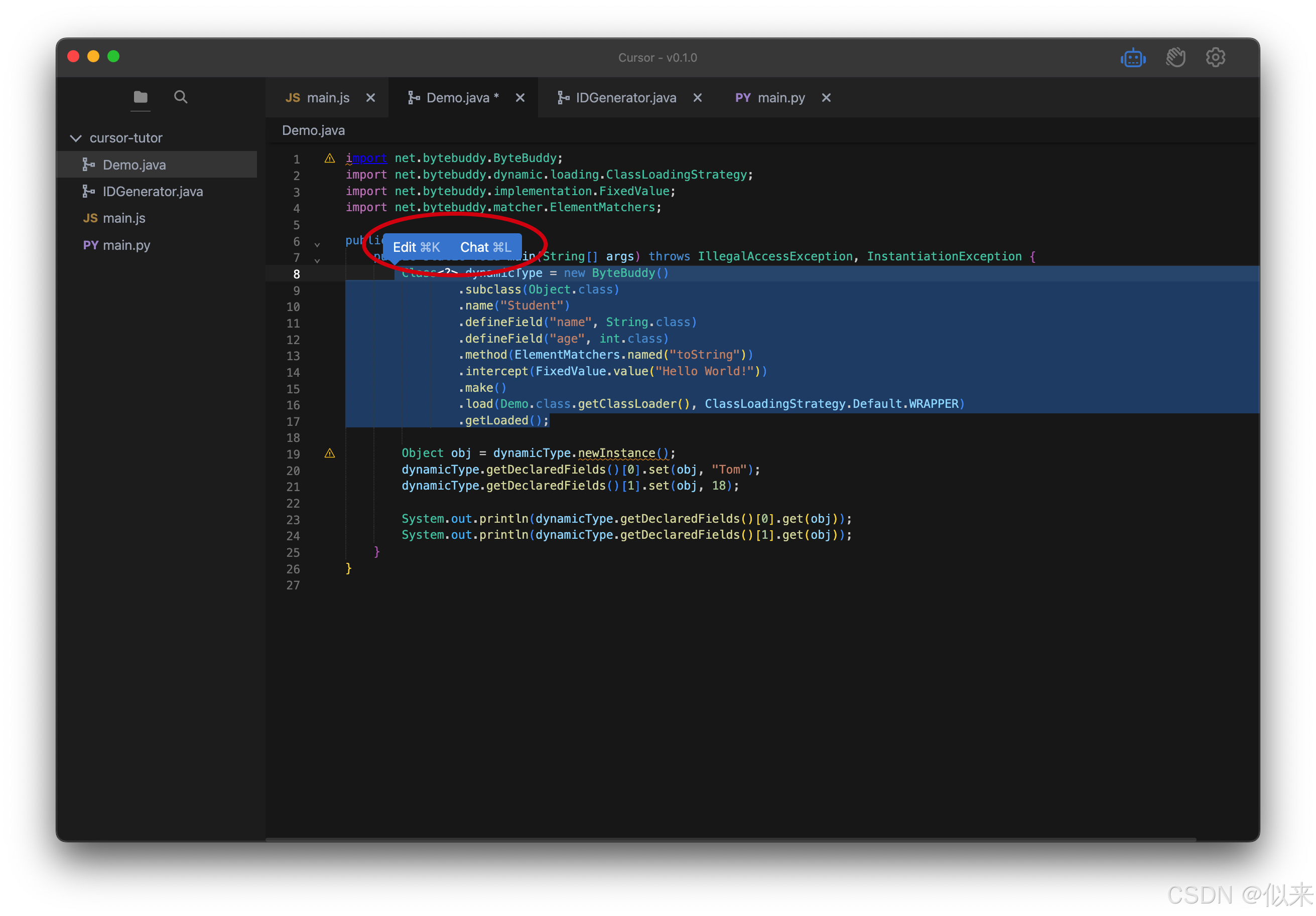Close the IDGenerator.java tab
1316x916 pixels.
[x=698, y=98]
